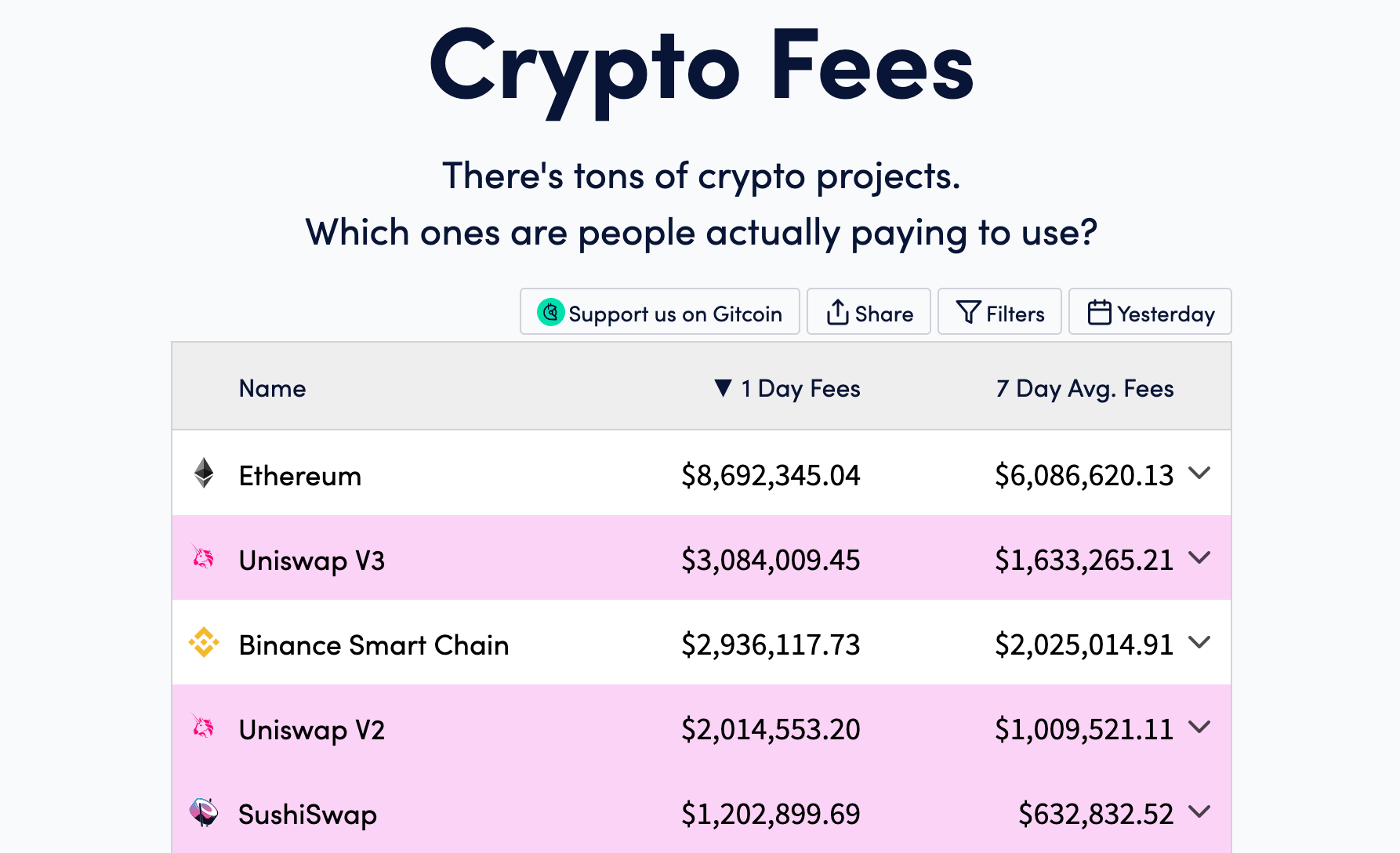
Task: Click the green Gitcoin logo icon
Action: point(550,312)
